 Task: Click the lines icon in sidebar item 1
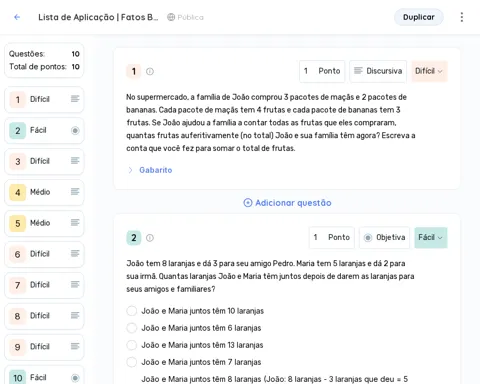tap(75, 99)
